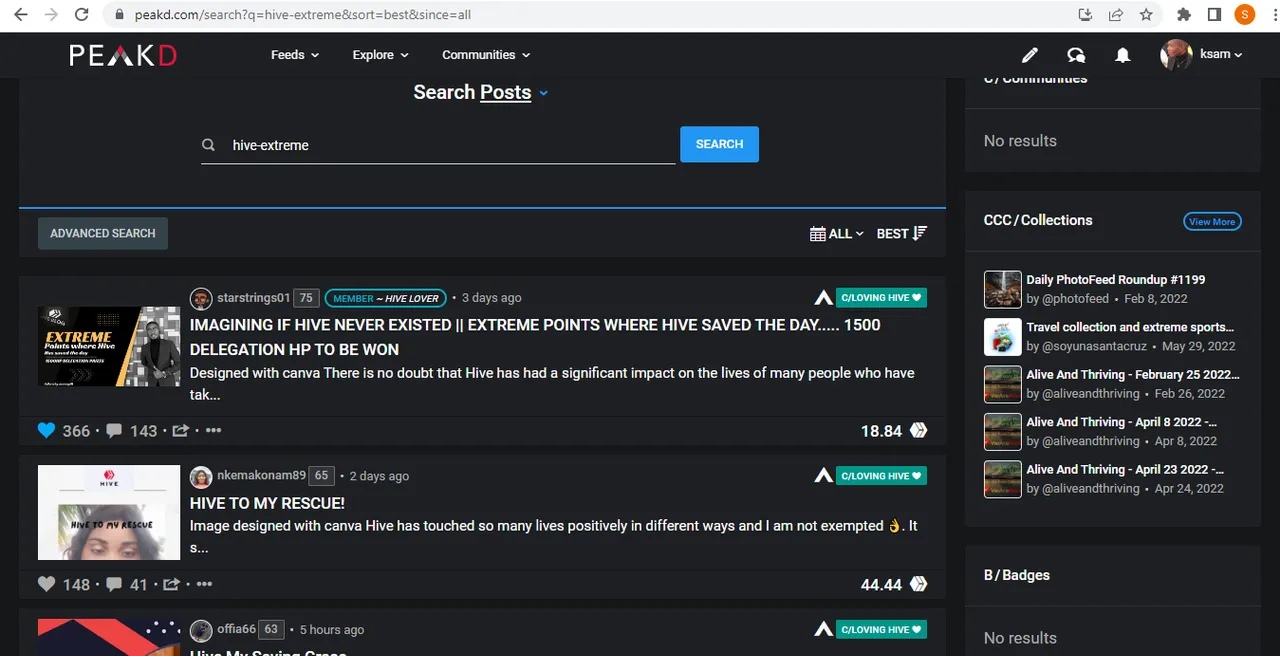Reload the page with refresh icon
1280x656 pixels.
click(x=82, y=15)
